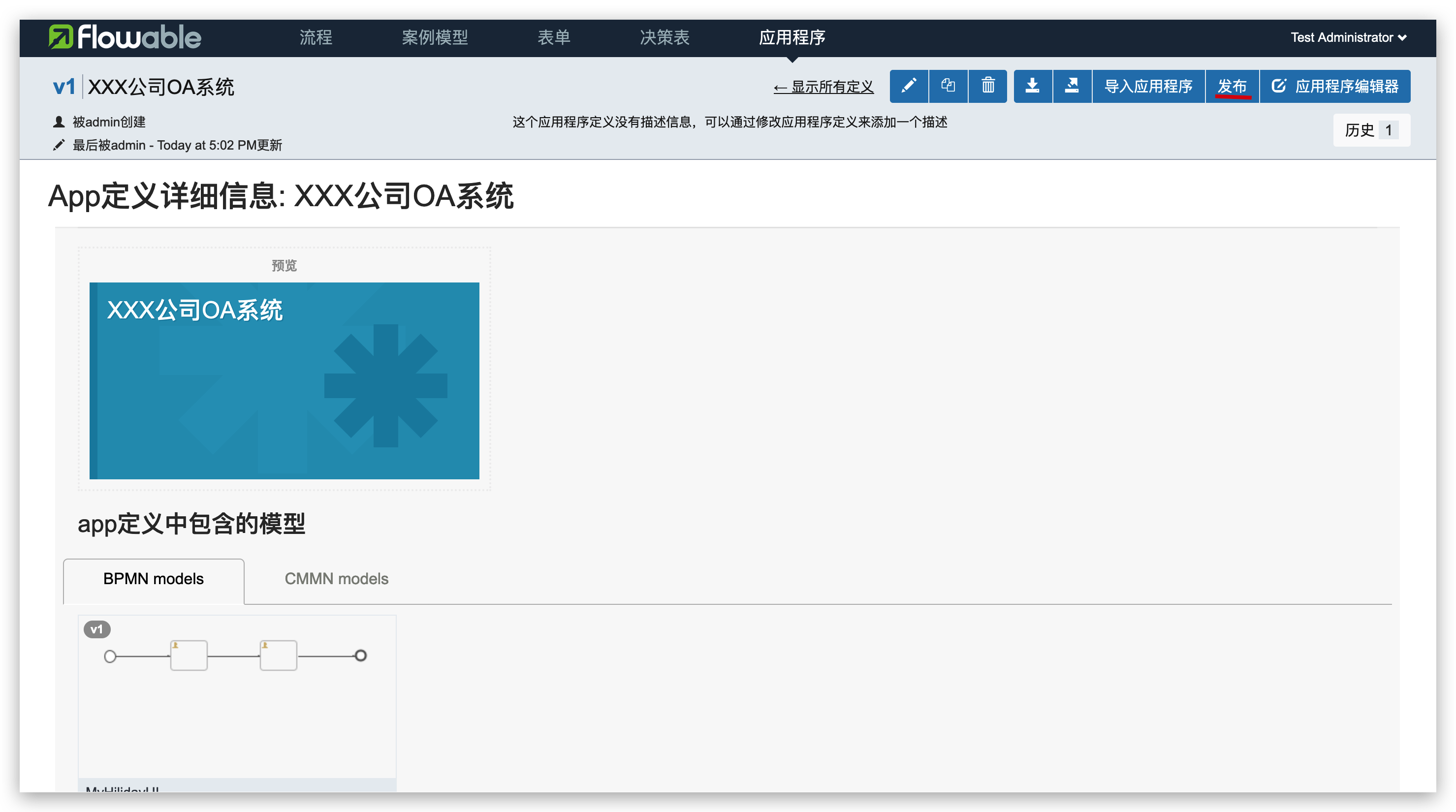Image resolution: width=1456 pixels, height=812 pixels.
Task: Switch to the 案例模型 section
Action: click(435, 37)
